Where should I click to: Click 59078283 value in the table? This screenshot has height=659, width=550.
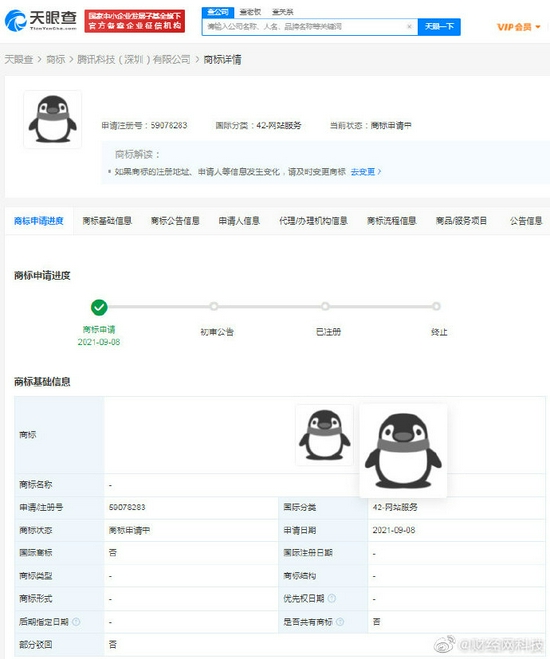tap(127, 507)
